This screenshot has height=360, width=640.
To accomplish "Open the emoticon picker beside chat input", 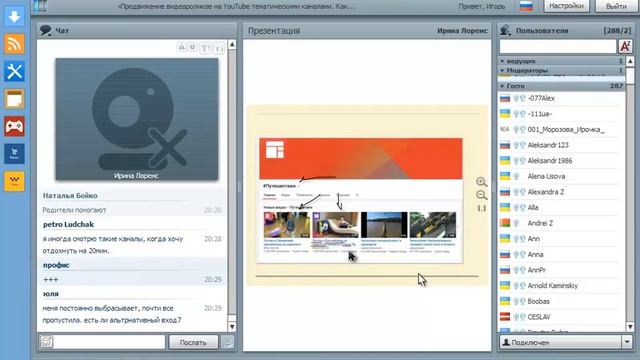I will (46, 342).
